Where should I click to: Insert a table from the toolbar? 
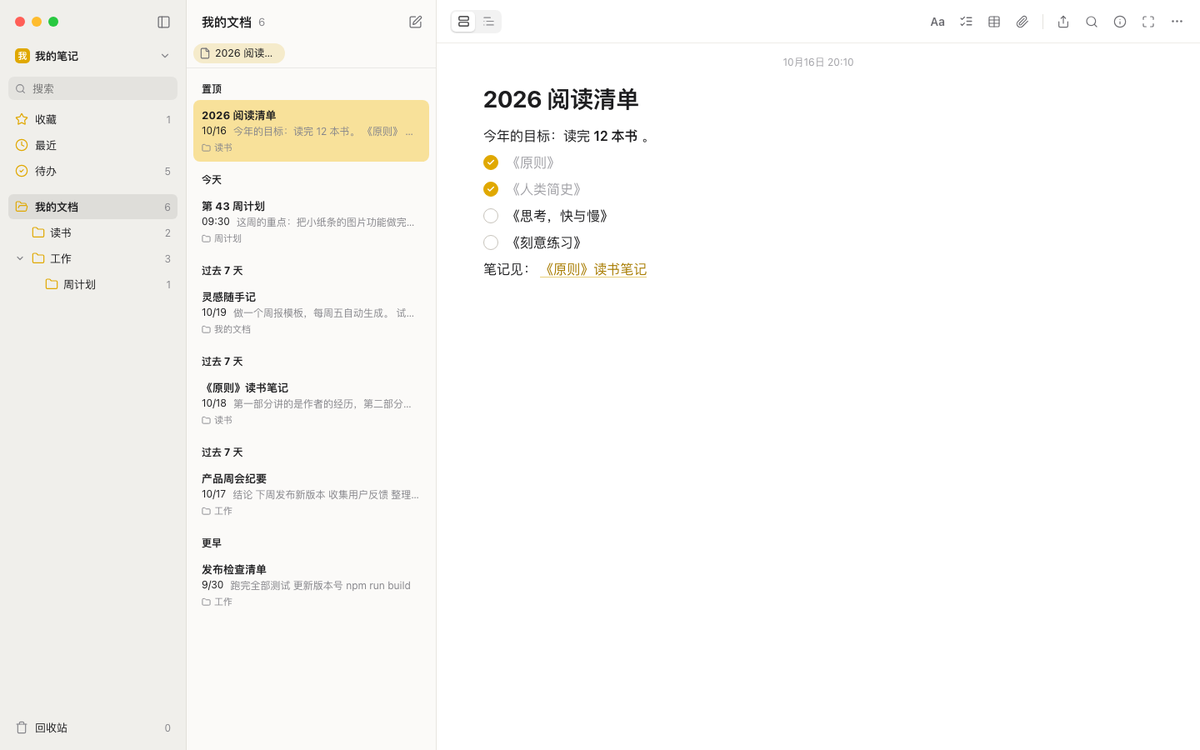[994, 22]
